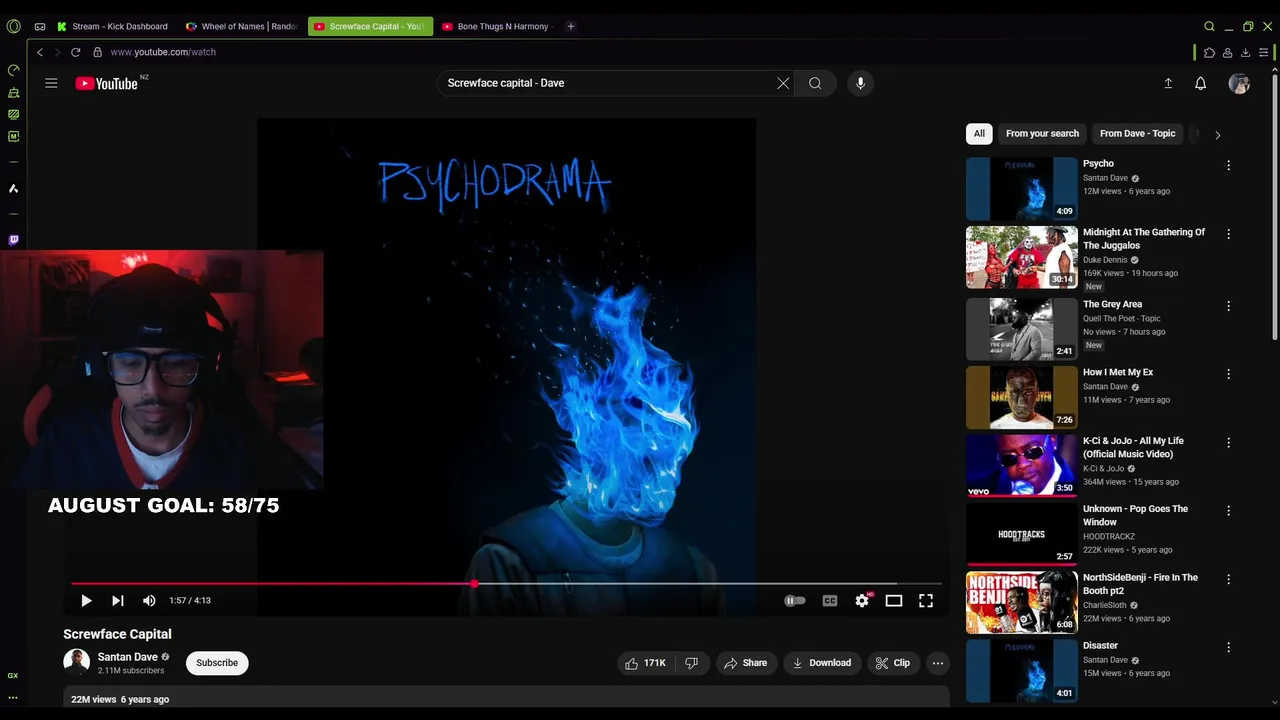Open GX Corner gamepad icon
Image resolution: width=1280 pixels, height=720 pixels.
tap(40, 26)
